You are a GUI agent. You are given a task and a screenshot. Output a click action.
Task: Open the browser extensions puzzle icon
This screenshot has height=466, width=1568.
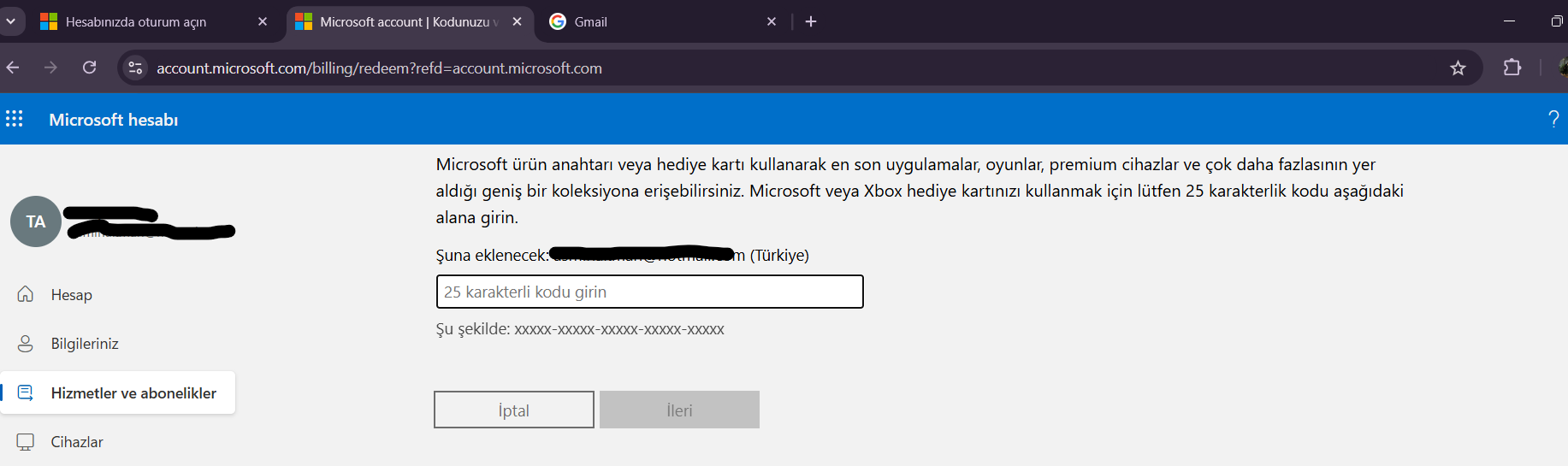click(1512, 68)
